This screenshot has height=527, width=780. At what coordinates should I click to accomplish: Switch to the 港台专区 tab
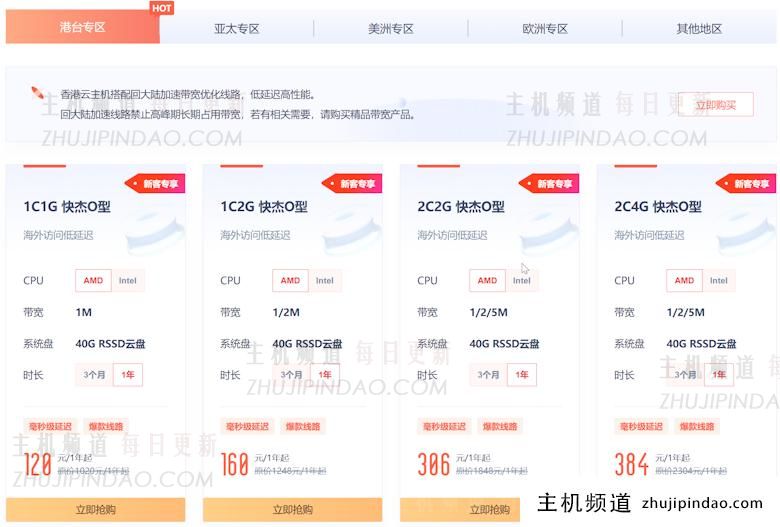coord(82,28)
